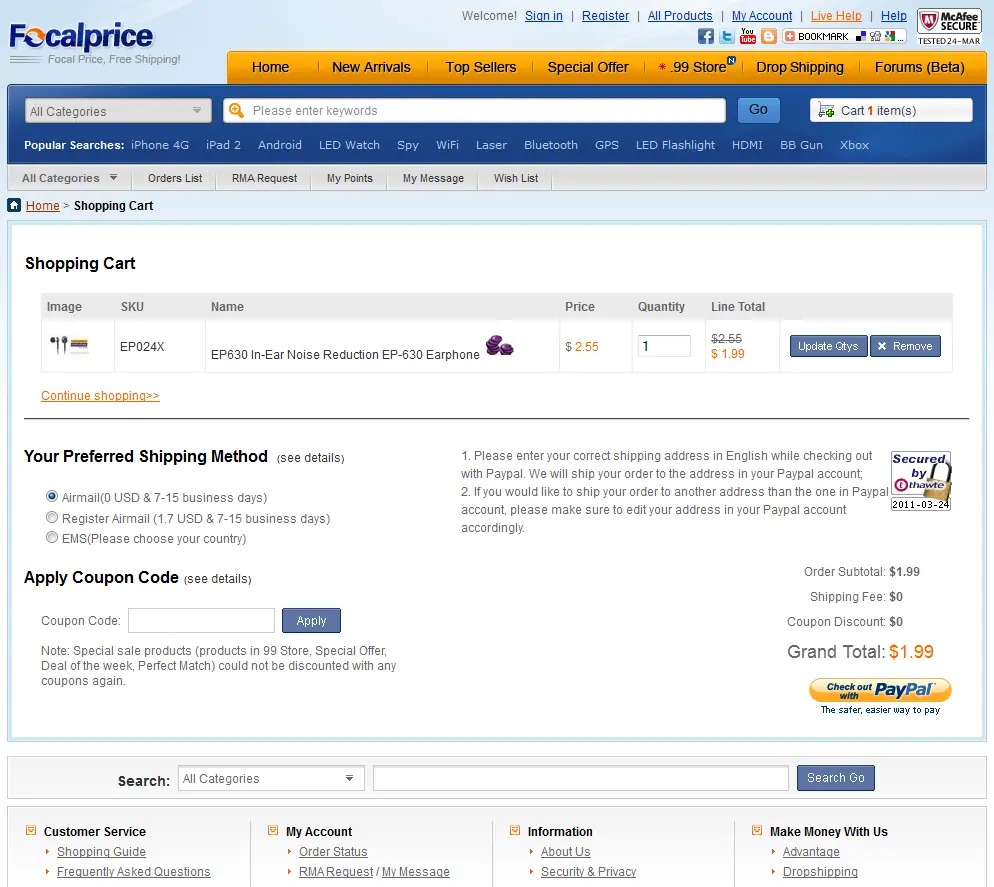
Task: Go to Top Sellers tab
Action: [481, 67]
